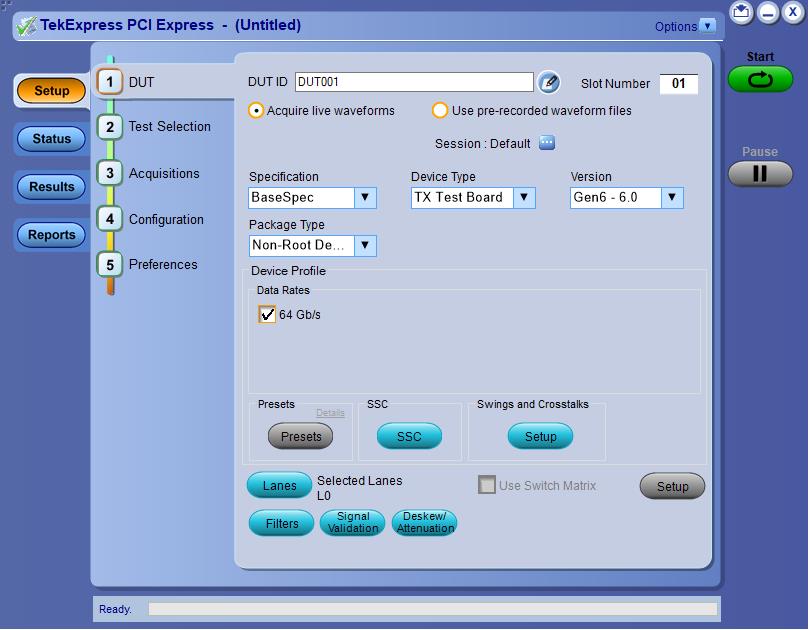Image resolution: width=810 pixels, height=630 pixels.
Task: Click the step 3 Acquisitions number icon
Action: pos(110,173)
